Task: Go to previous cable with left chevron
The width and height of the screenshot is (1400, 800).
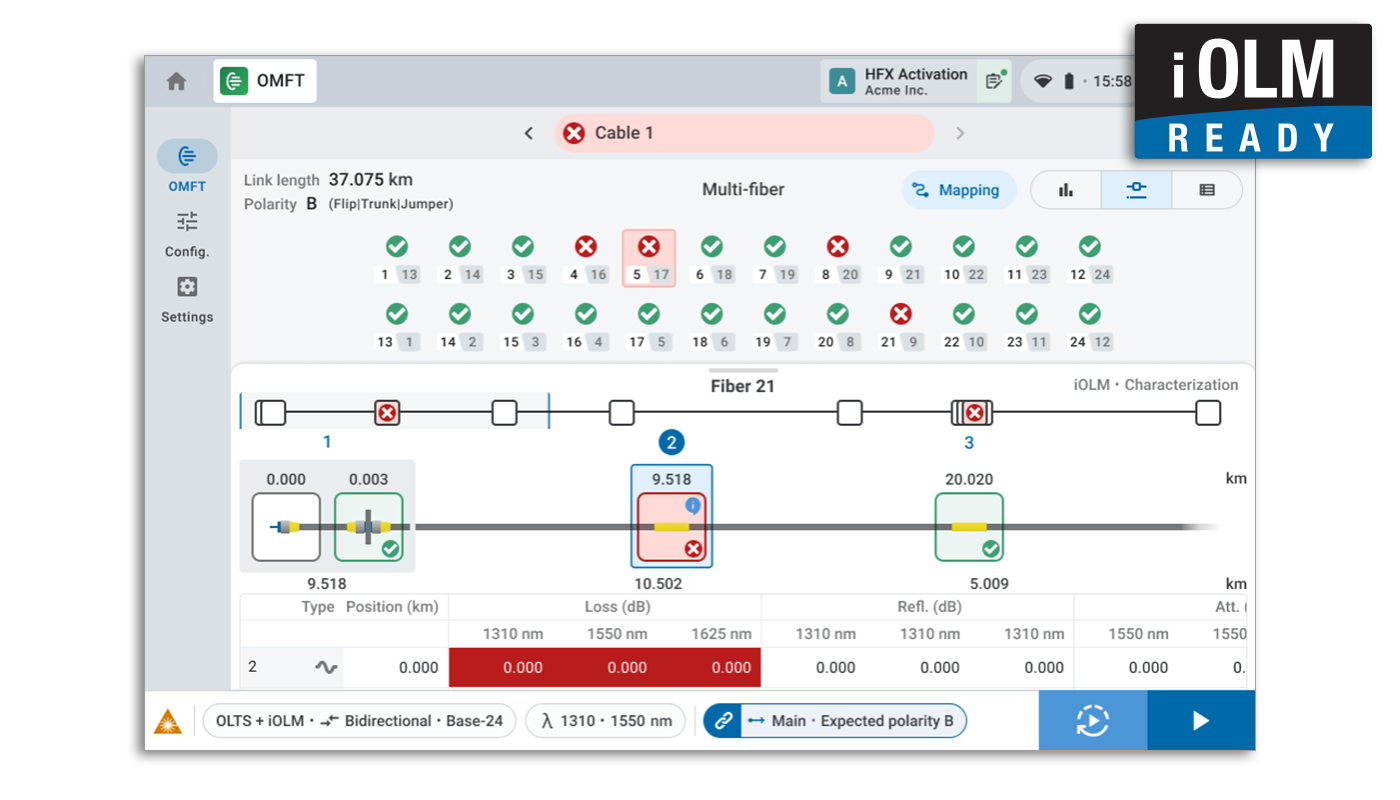Action: point(529,134)
